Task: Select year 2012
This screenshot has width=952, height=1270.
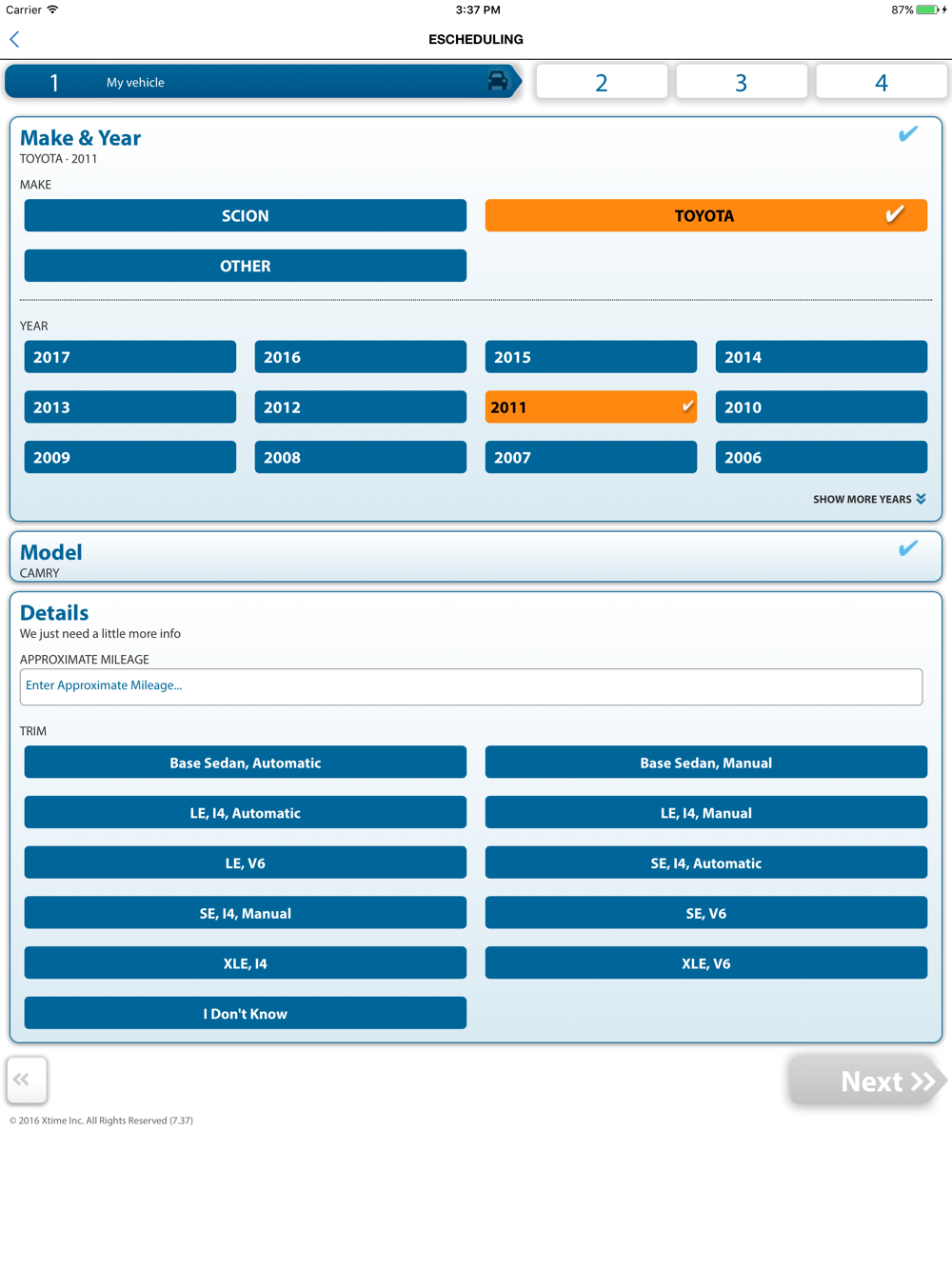Action: click(361, 407)
